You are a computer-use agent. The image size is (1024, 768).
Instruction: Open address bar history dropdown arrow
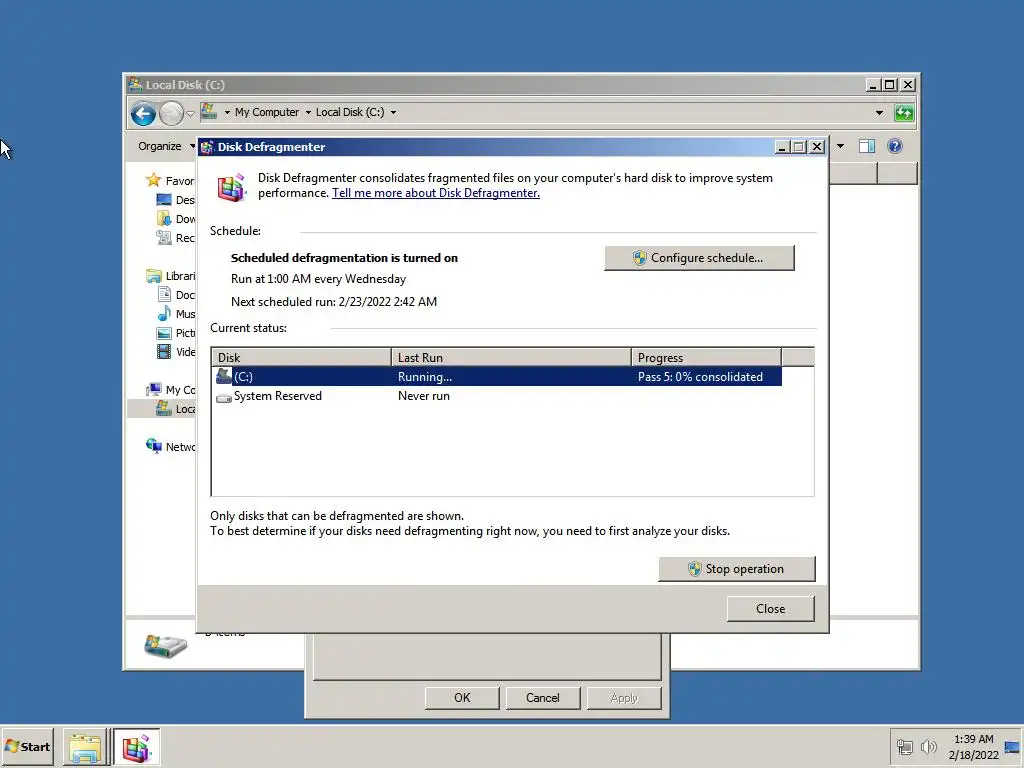pos(879,113)
